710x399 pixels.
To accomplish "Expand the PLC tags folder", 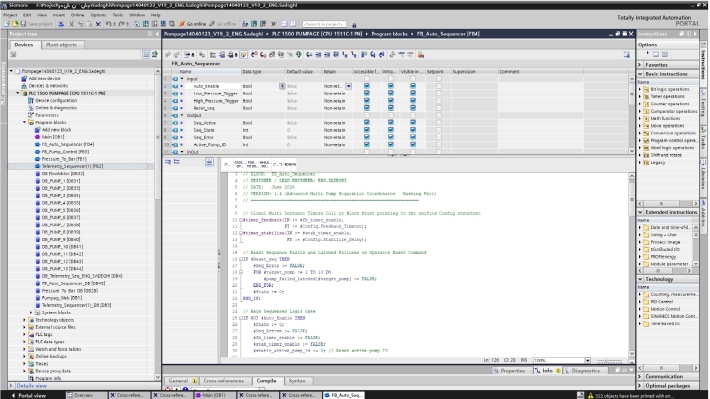I will (x=24, y=334).
